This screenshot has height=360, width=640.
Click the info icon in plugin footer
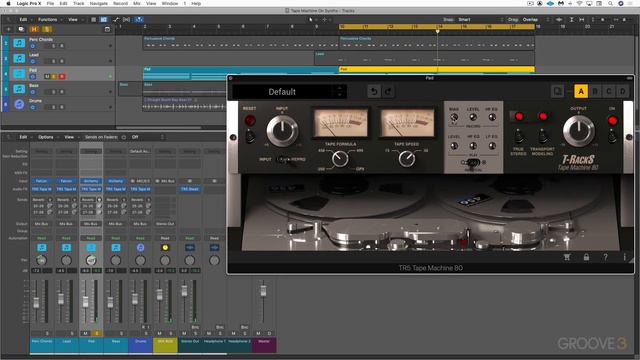[624, 257]
